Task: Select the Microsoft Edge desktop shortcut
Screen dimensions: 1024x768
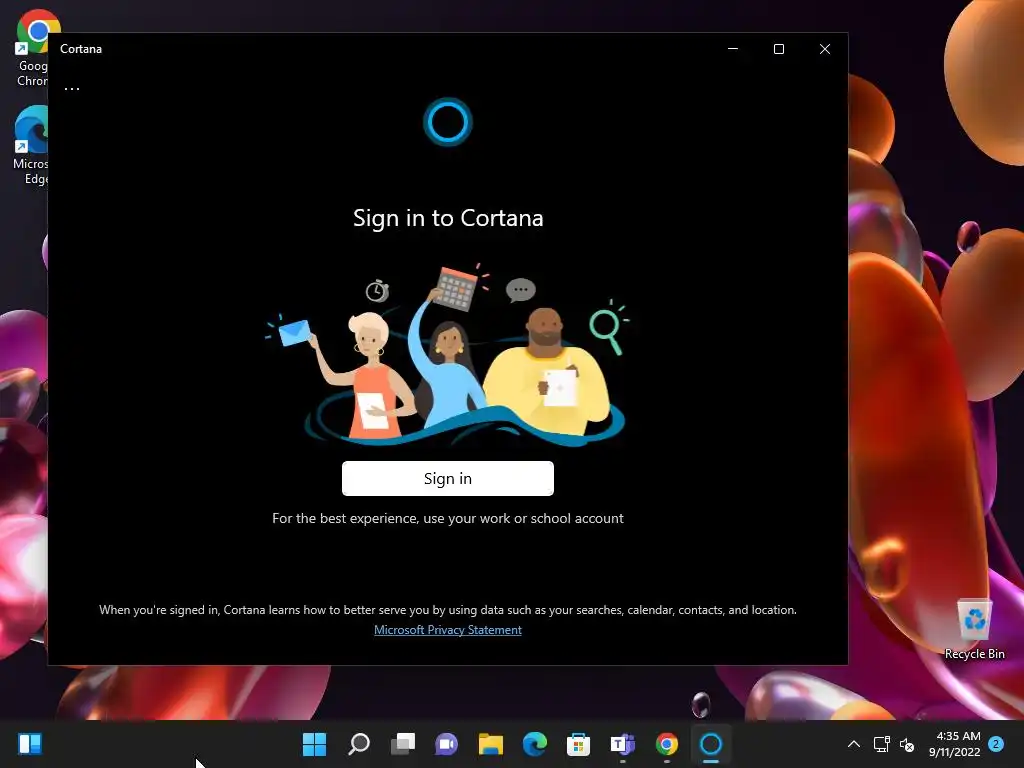Action: [30, 146]
